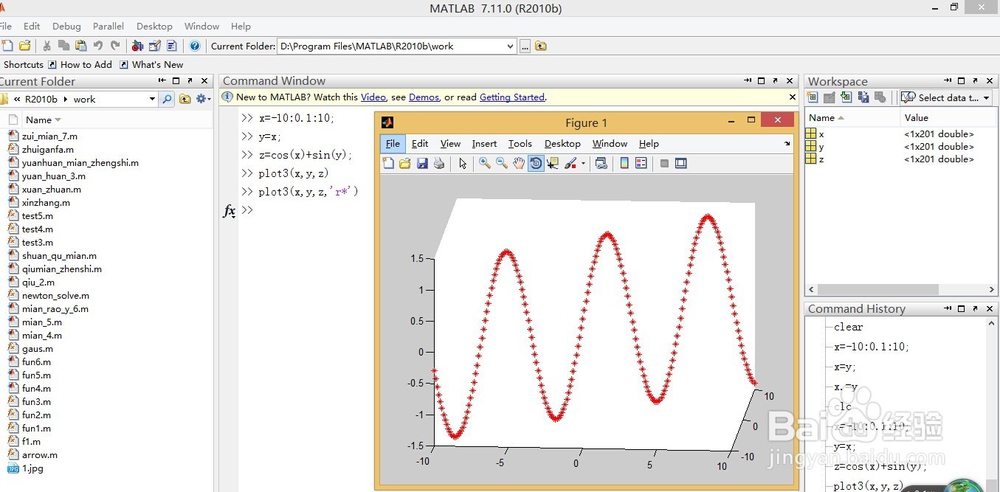This screenshot has height=492, width=1000.
Task: Save the figure with the floppy disk icon
Action: [422, 164]
